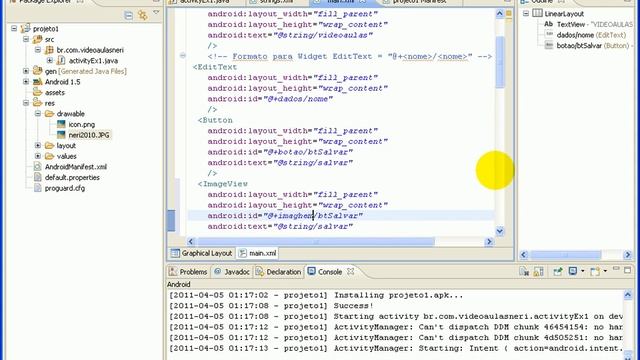Click Outline horizontal scrollbar left arrow
Viewport: 640px width, 360px height.
pos(524,255)
